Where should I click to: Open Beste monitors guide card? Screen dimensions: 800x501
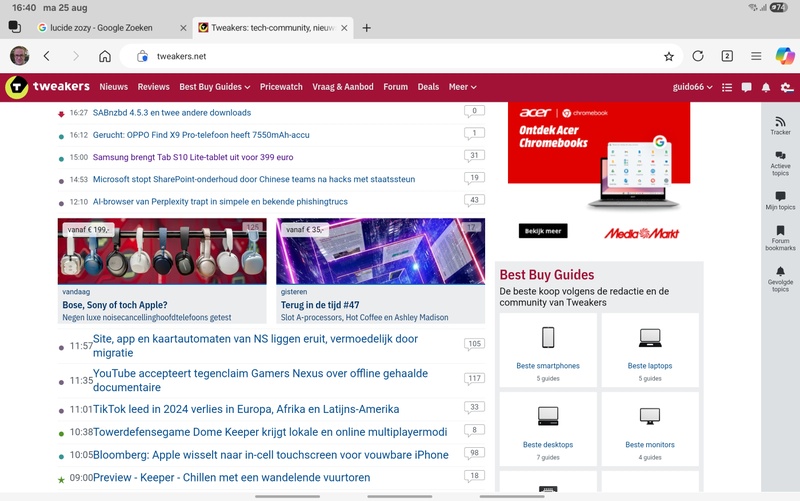pos(650,429)
